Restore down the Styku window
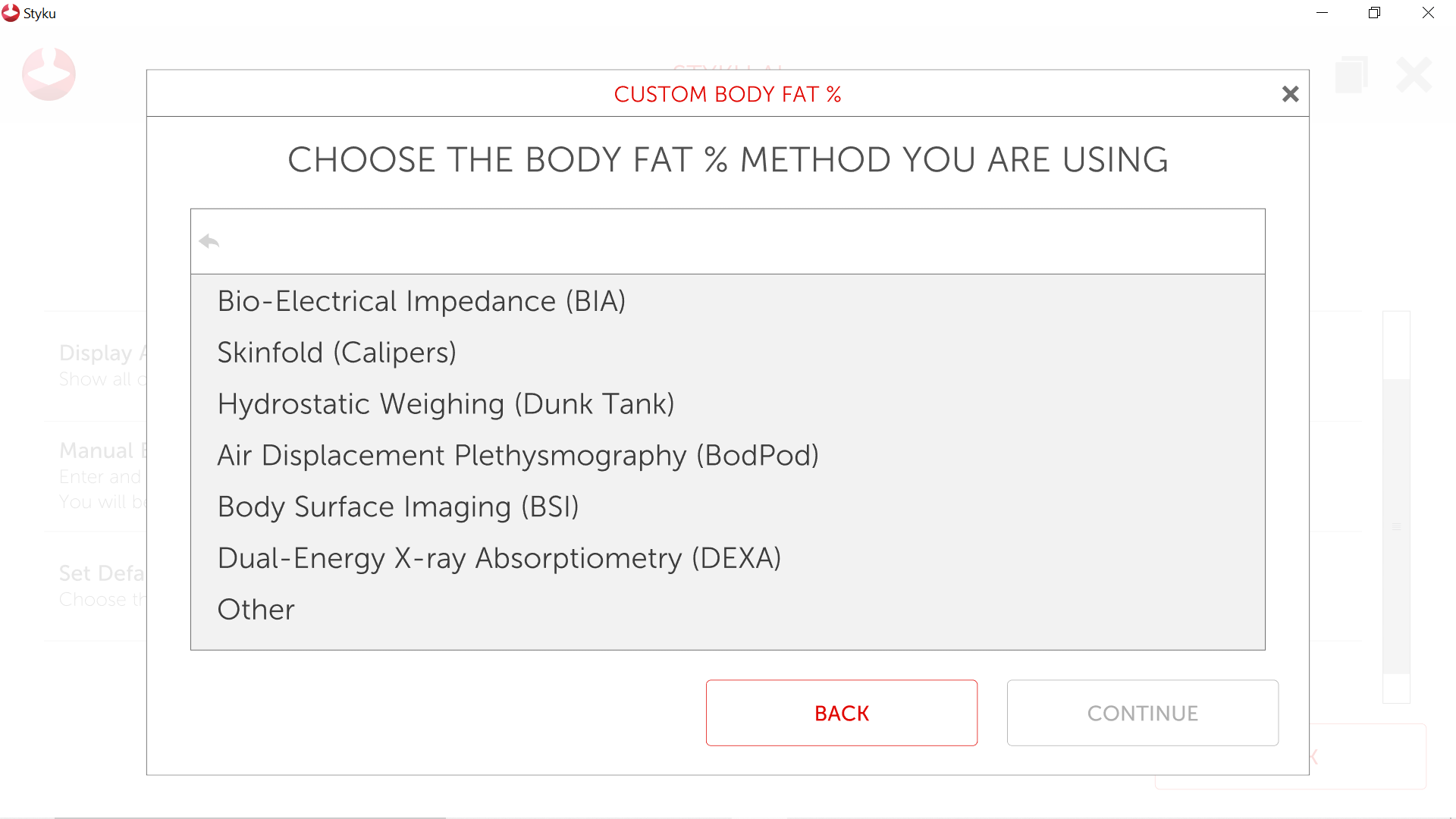 [x=1374, y=13]
